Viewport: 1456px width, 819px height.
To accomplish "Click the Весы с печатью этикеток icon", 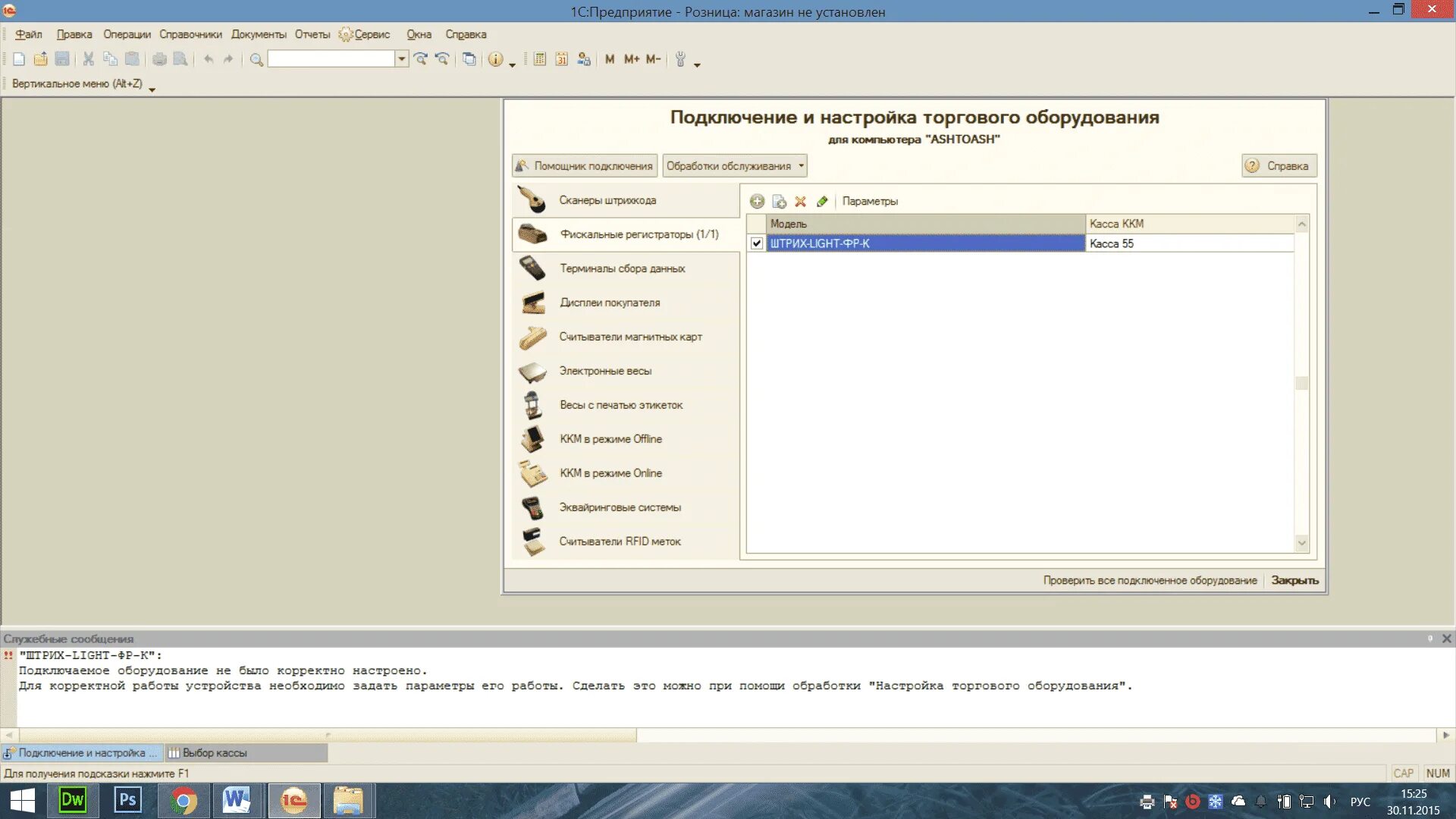I will point(535,404).
